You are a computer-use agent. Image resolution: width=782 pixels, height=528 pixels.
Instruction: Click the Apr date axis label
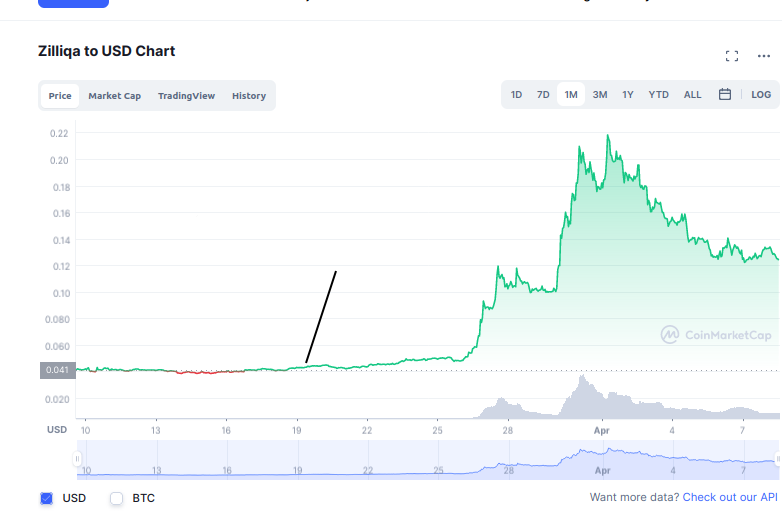[602, 430]
